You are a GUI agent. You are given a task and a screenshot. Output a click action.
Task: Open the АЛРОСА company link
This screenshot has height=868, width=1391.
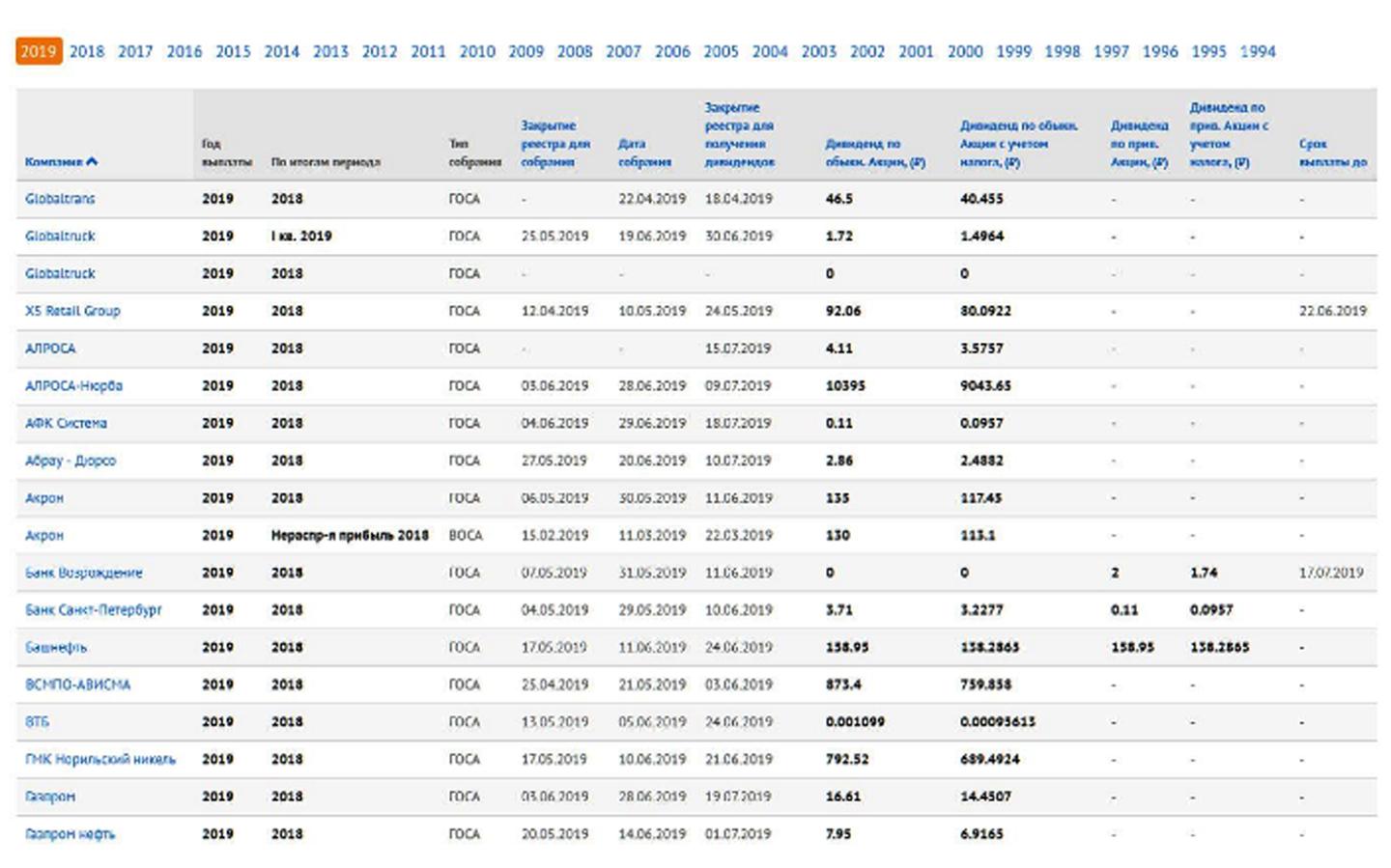click(x=50, y=349)
